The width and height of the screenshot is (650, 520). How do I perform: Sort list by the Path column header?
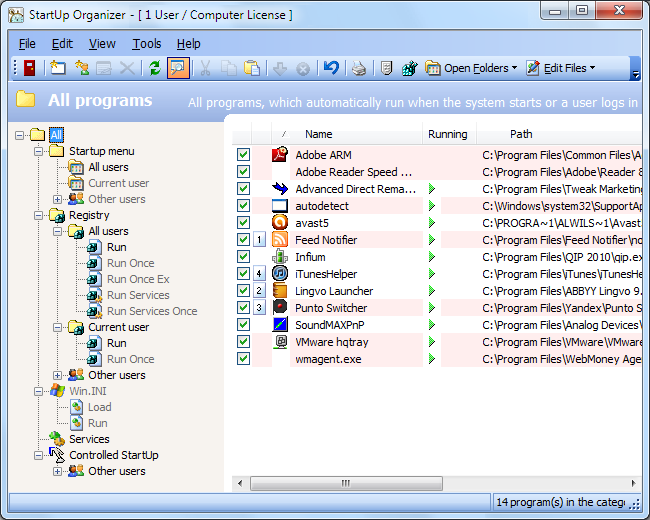pyautogui.click(x=559, y=134)
